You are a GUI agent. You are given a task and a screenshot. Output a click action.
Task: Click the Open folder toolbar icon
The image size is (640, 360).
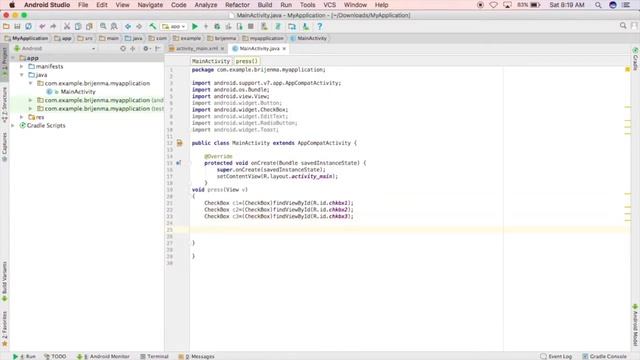coord(6,27)
